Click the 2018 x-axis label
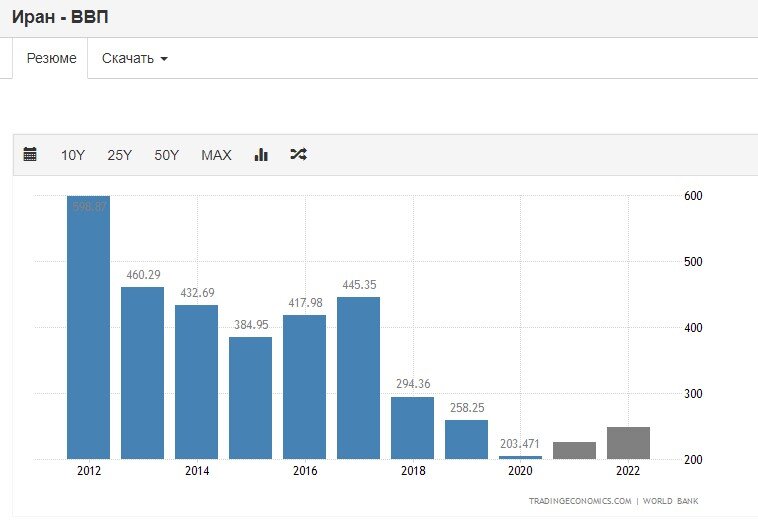The height and width of the screenshot is (528, 758). tap(413, 470)
